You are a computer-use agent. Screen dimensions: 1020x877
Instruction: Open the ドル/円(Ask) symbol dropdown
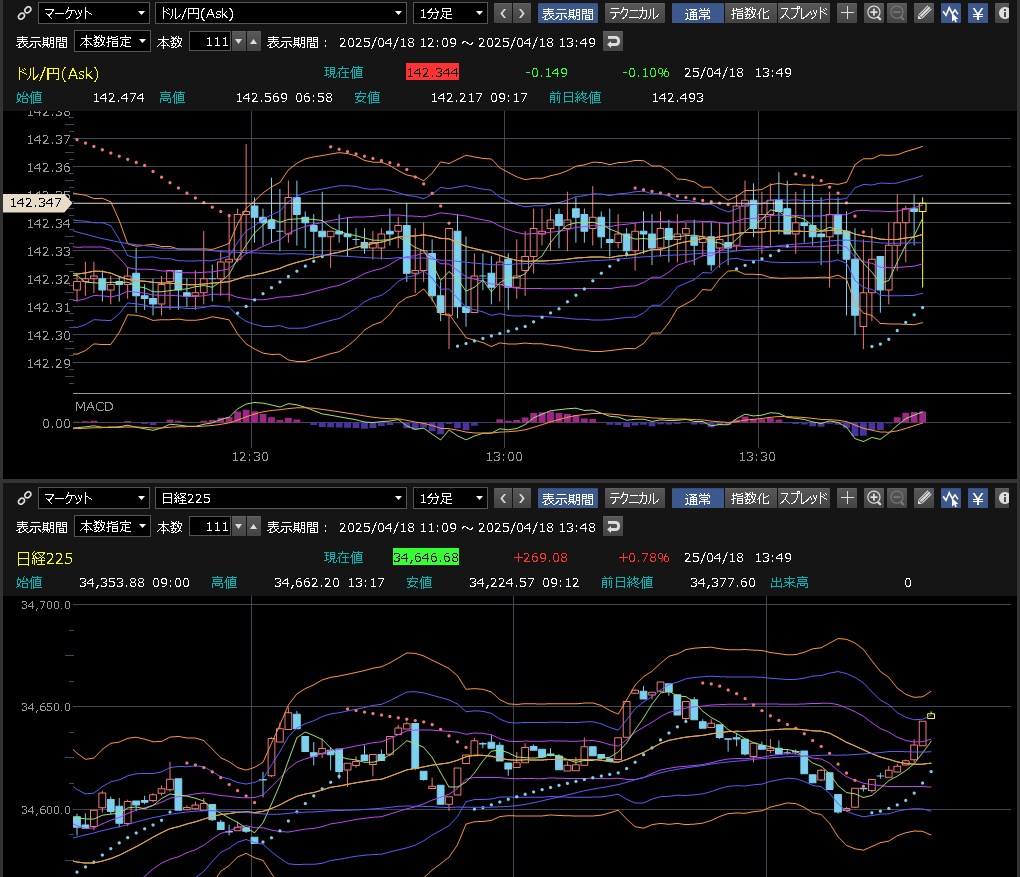(281, 13)
